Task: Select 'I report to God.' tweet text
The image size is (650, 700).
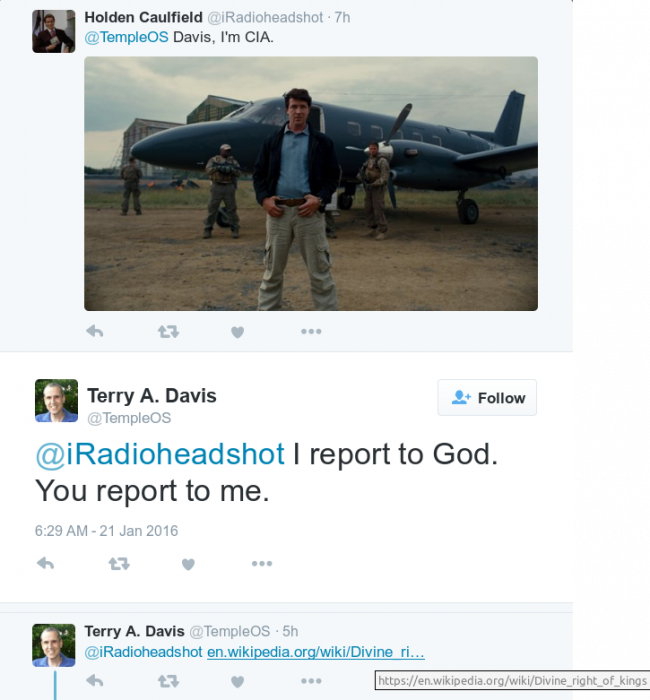Action: click(x=395, y=454)
